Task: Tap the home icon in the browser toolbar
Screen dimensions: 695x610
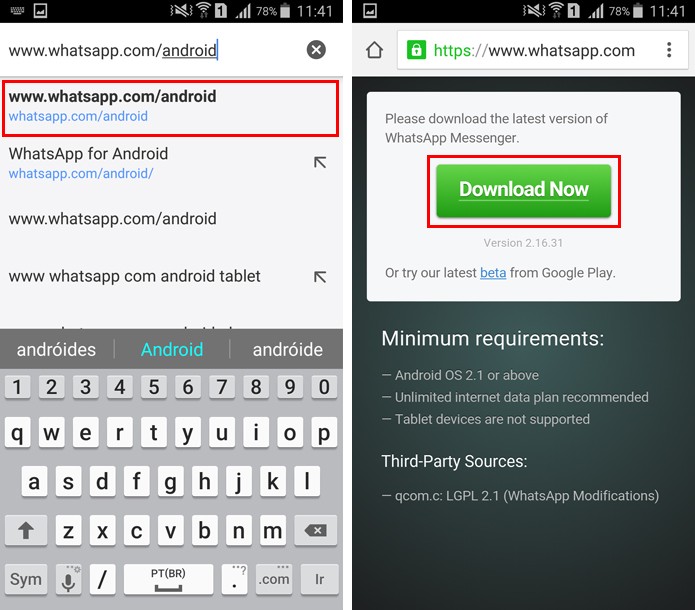Action: pyautogui.click(x=375, y=50)
